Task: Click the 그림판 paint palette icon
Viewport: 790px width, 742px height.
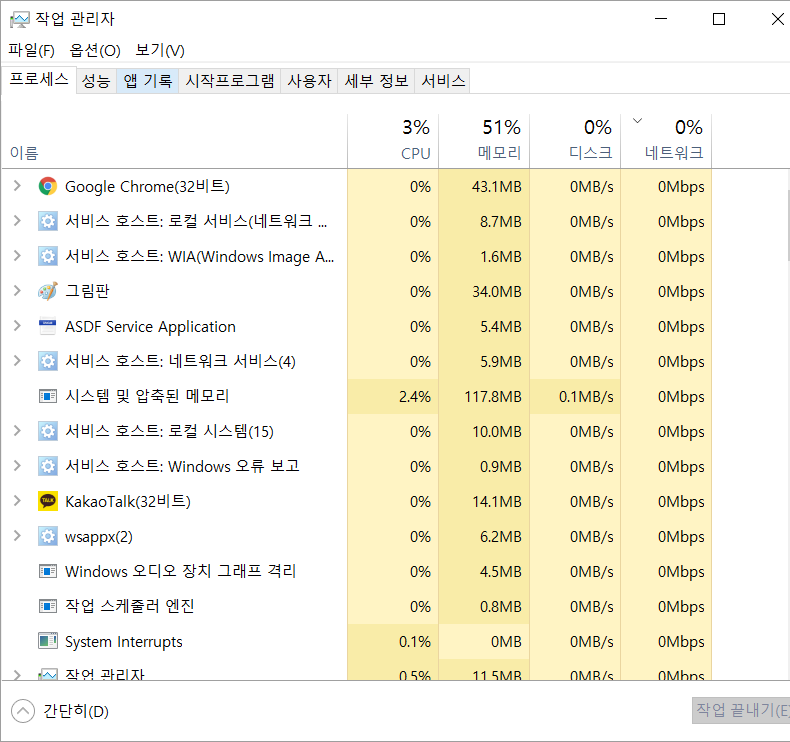Action: (x=48, y=291)
